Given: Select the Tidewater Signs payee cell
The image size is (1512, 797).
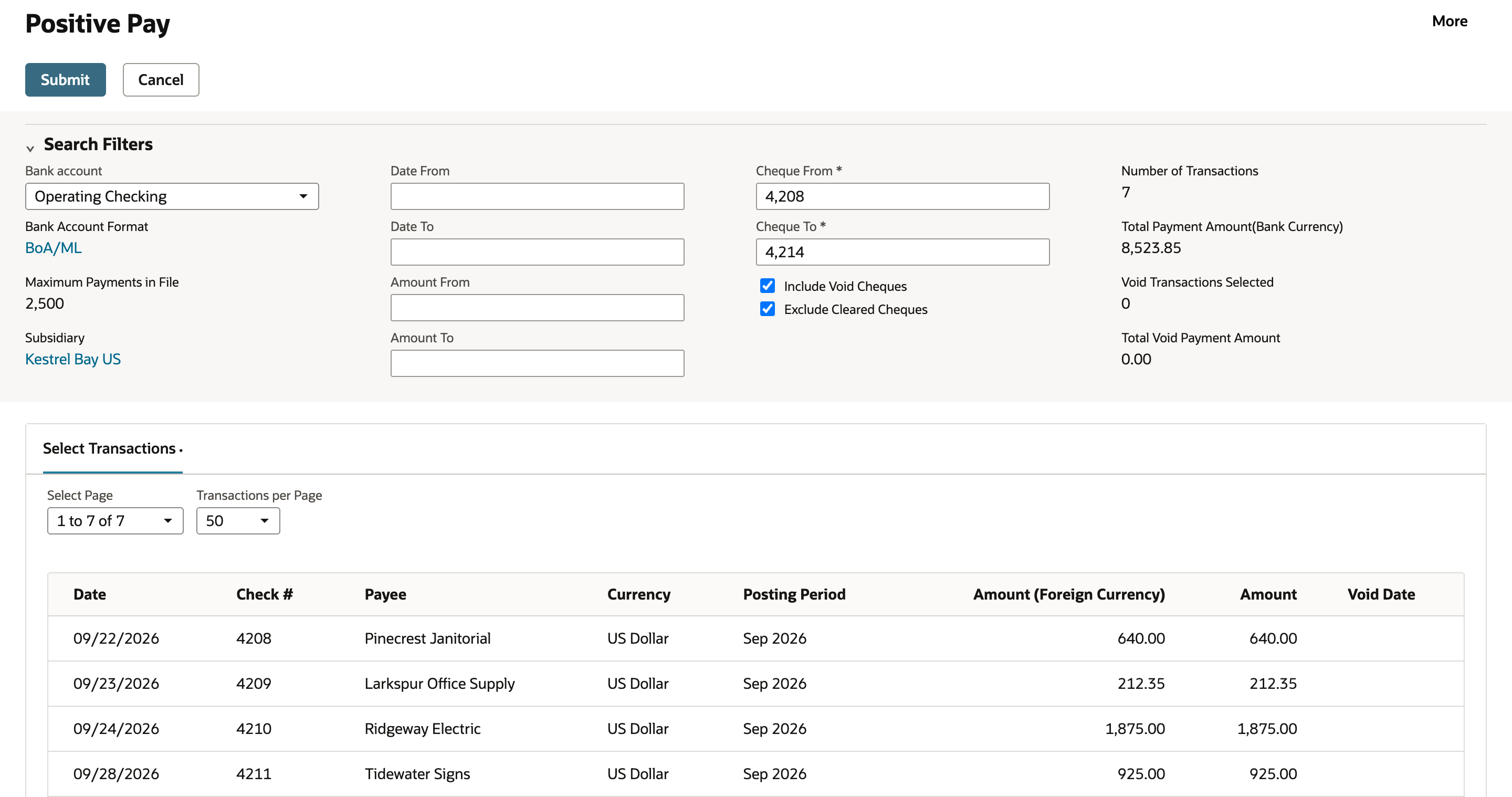Looking at the screenshot, I should (417, 774).
